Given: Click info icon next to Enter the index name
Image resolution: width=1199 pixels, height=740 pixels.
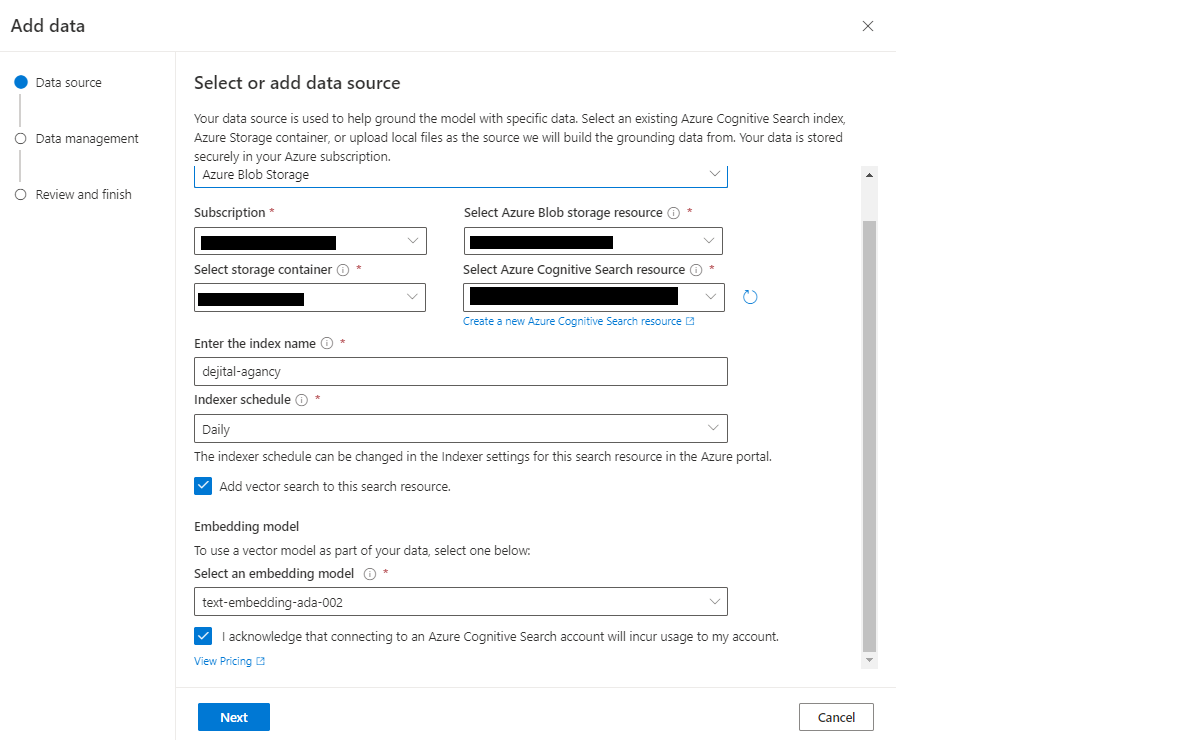Looking at the screenshot, I should 327,343.
